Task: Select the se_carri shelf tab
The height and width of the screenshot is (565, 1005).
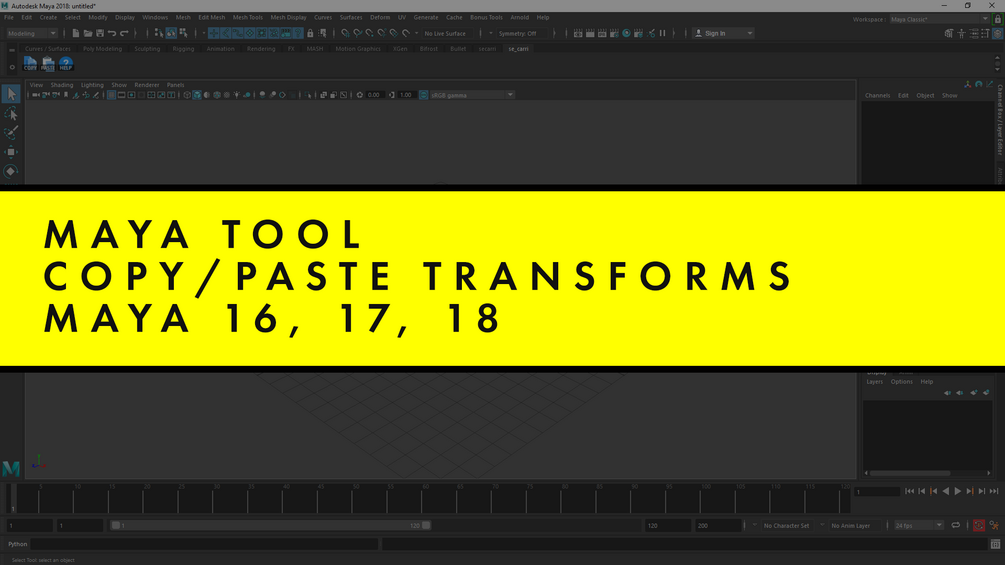Action: tap(518, 49)
